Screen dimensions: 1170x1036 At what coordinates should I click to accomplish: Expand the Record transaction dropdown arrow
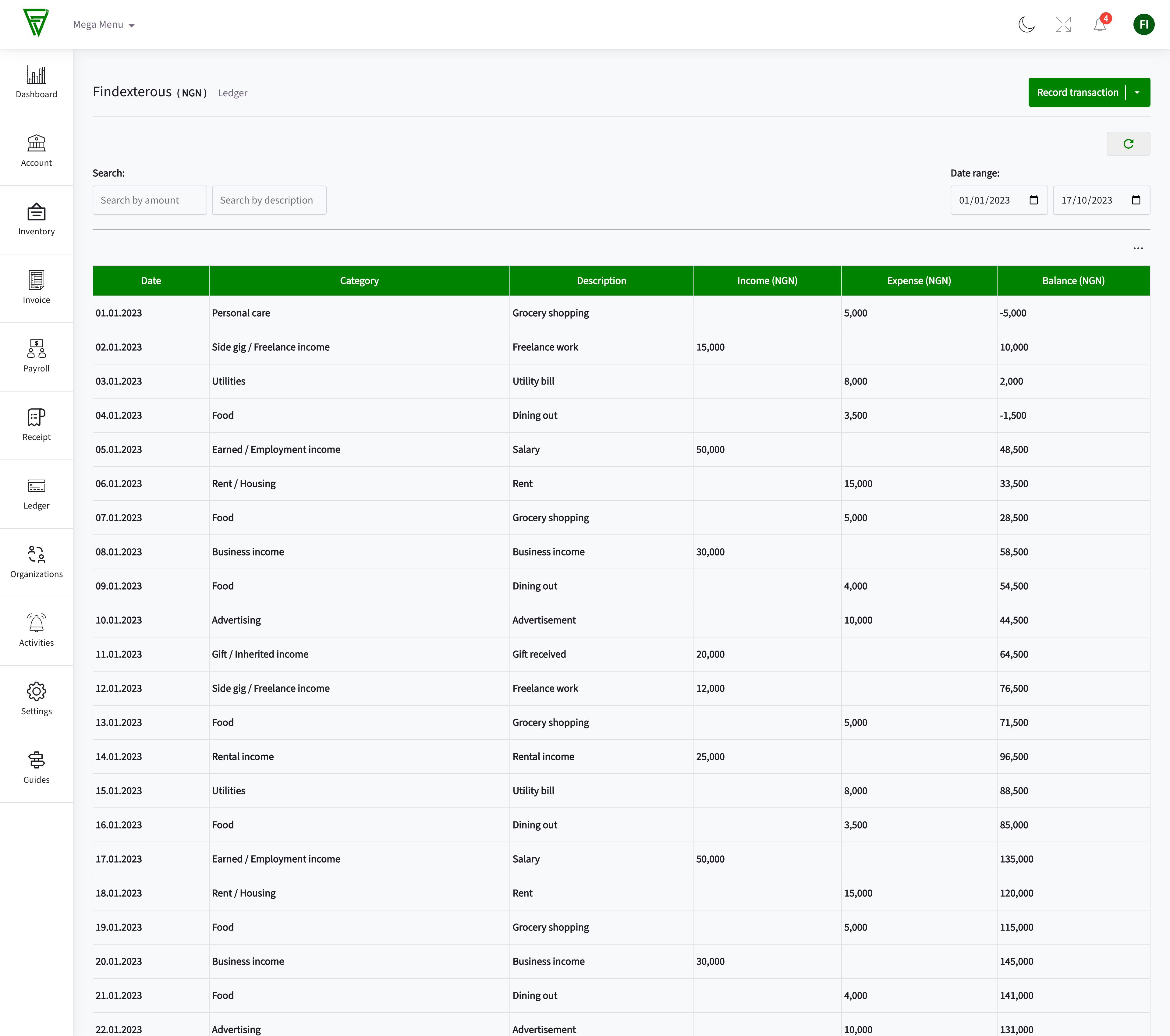point(1137,92)
